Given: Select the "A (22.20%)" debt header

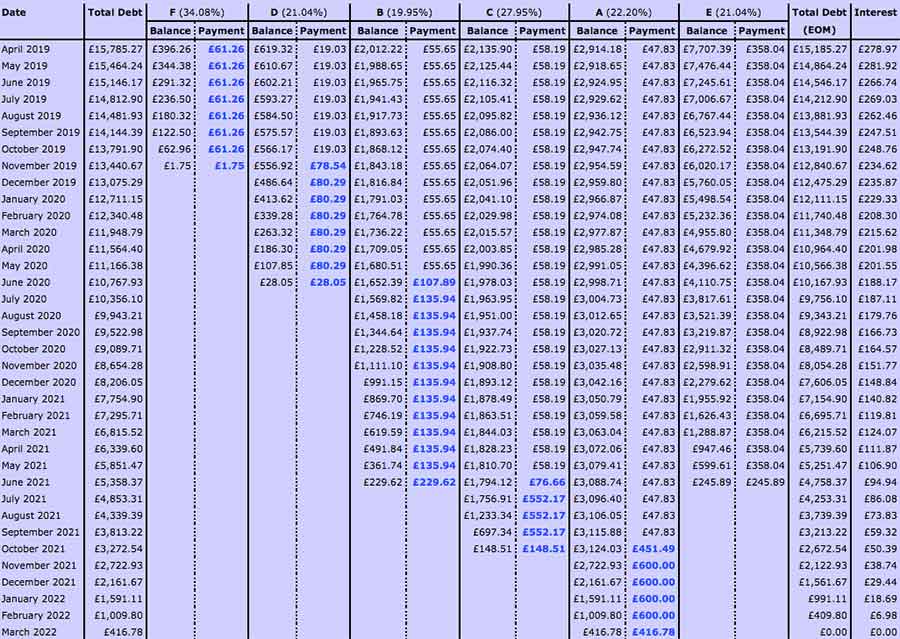Looking at the screenshot, I should click(x=623, y=12).
